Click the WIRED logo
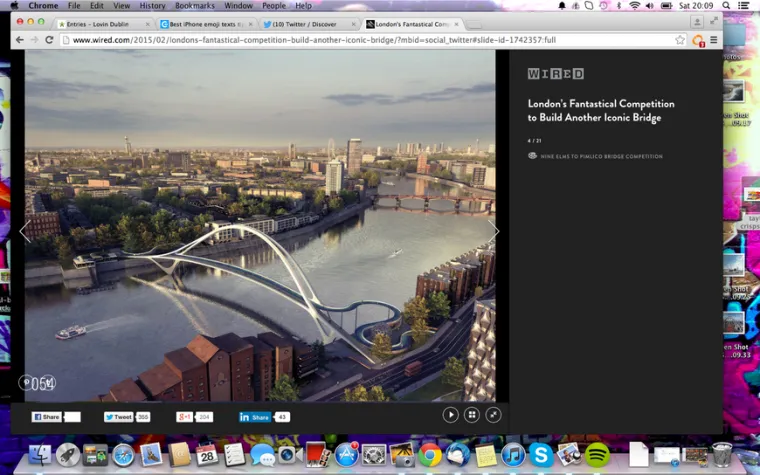Screen dimensions: 760x475 [x=555, y=74]
